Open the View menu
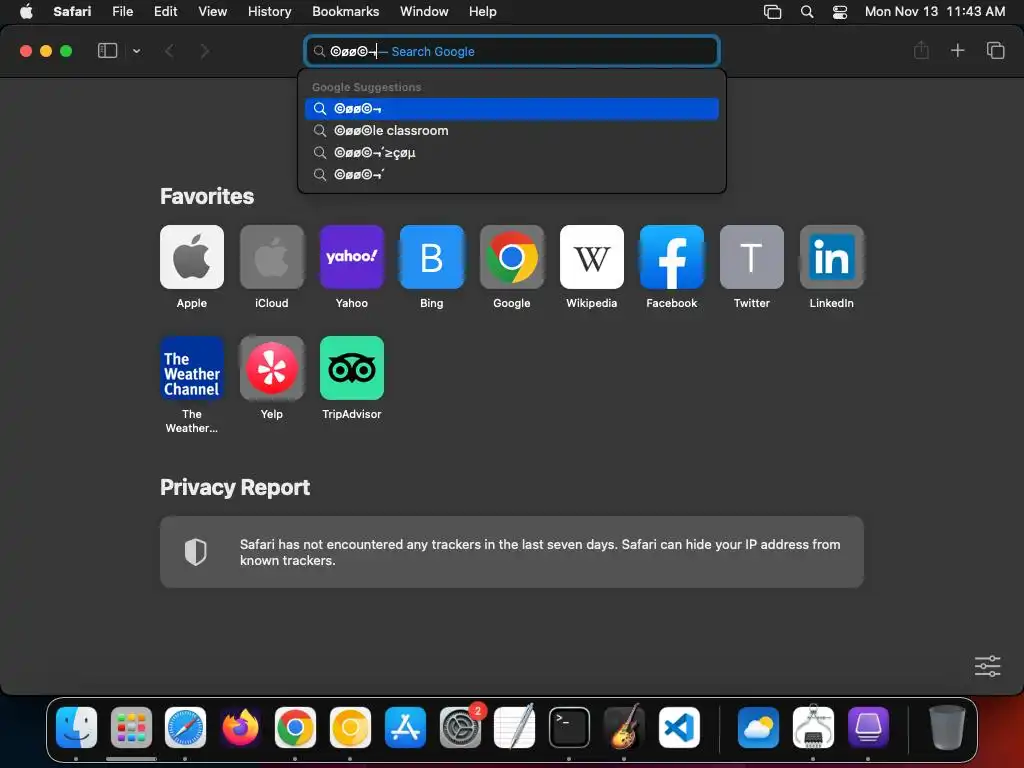The image size is (1024, 768). pos(212,11)
